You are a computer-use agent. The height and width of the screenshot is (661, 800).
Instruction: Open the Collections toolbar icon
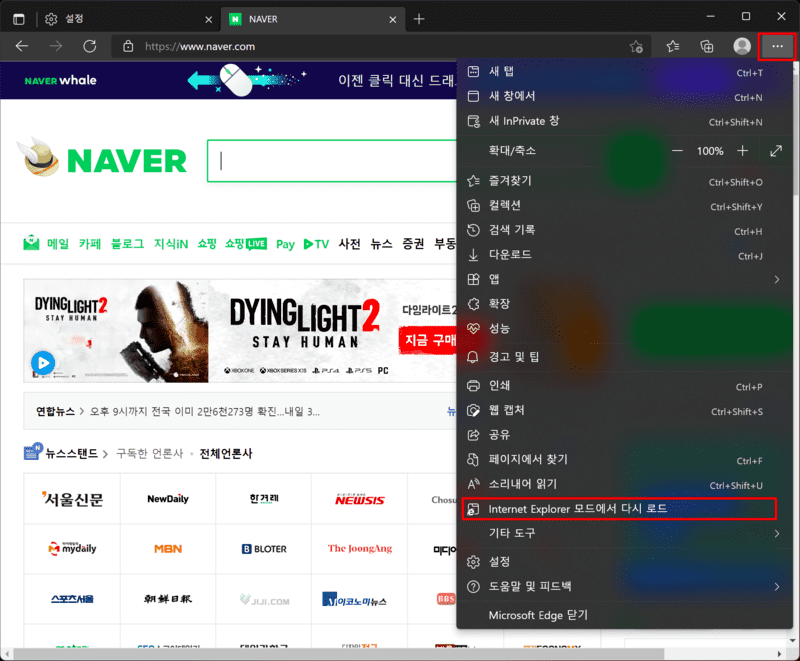[707, 46]
